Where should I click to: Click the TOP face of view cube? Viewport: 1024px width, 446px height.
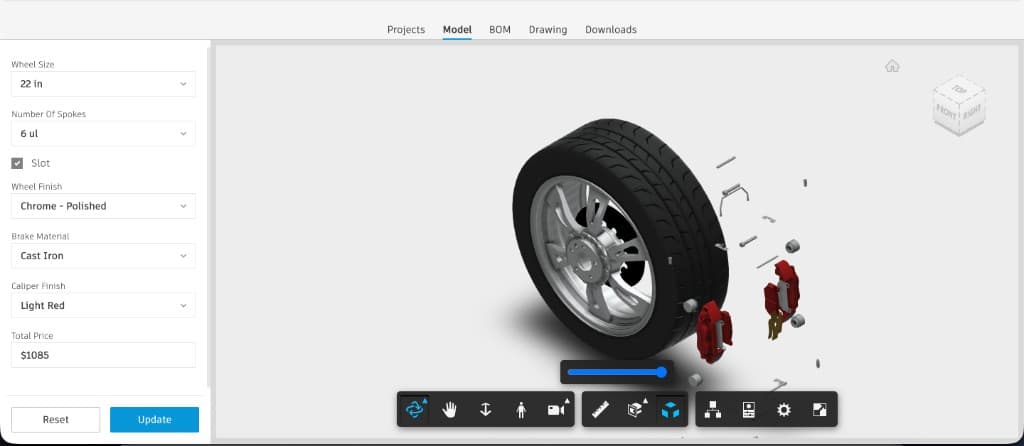[x=959, y=88]
